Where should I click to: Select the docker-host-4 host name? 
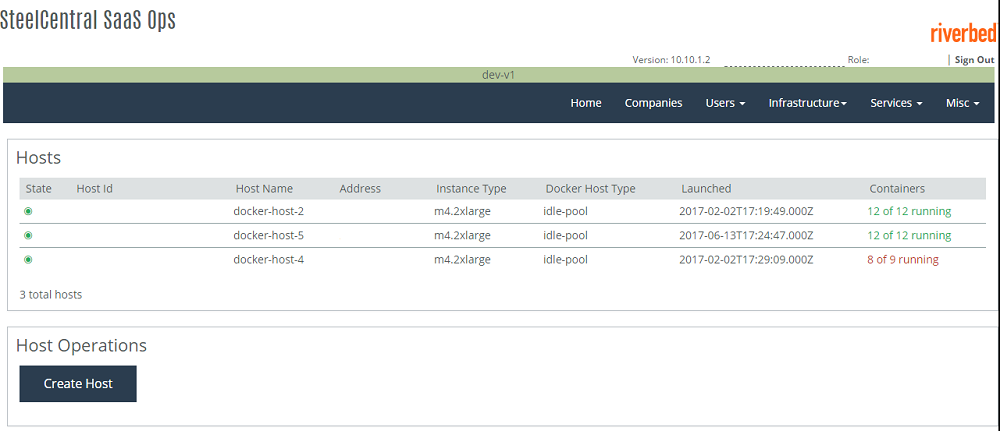tap(268, 259)
